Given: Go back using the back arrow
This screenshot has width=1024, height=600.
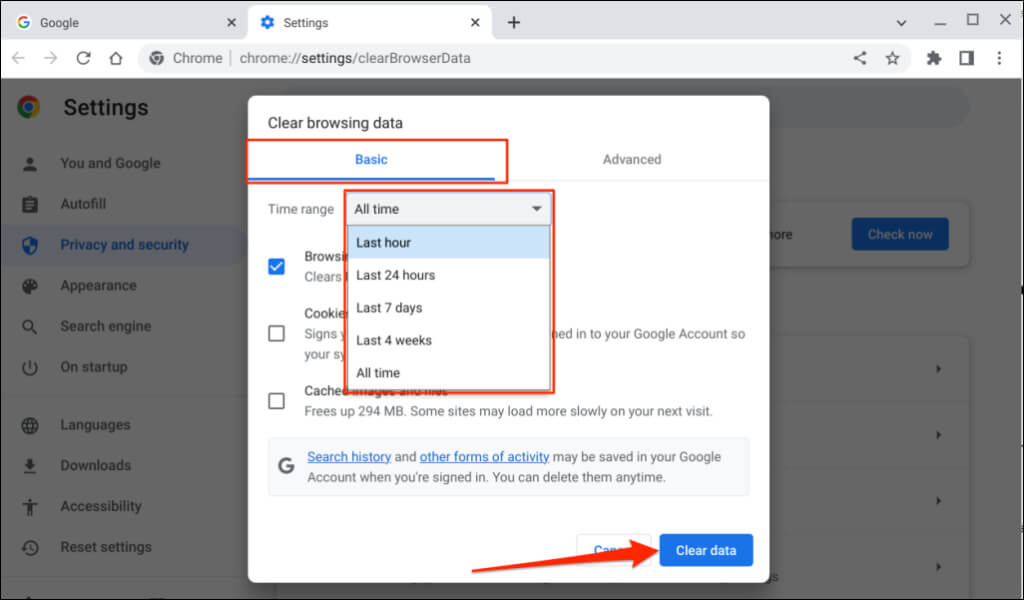Looking at the screenshot, I should coord(18,58).
